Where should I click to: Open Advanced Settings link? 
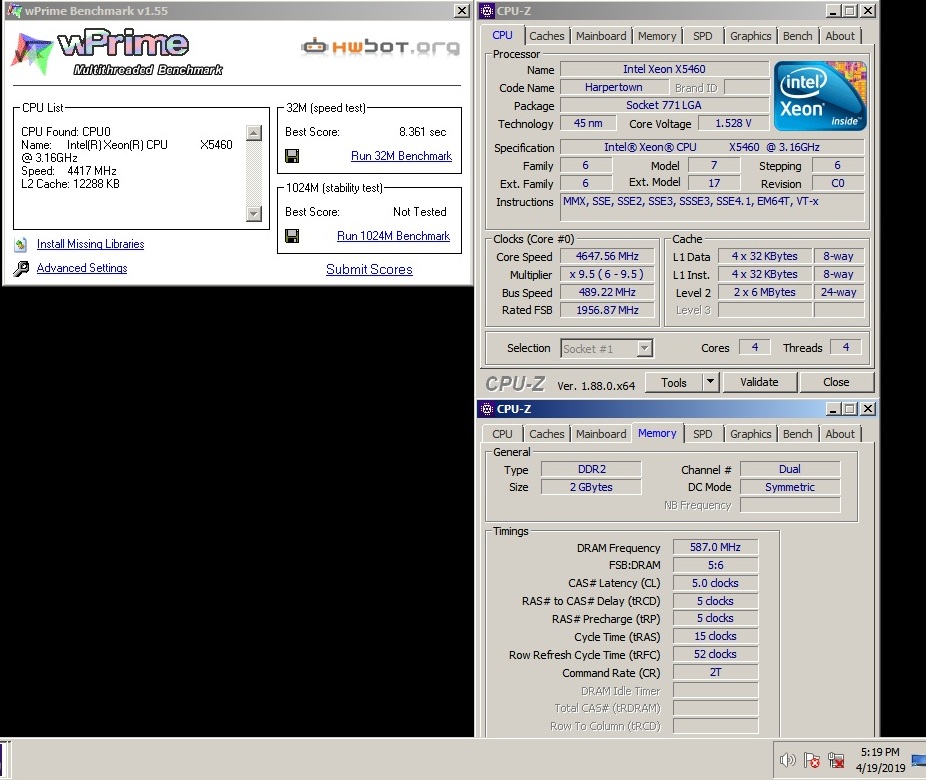[82, 268]
